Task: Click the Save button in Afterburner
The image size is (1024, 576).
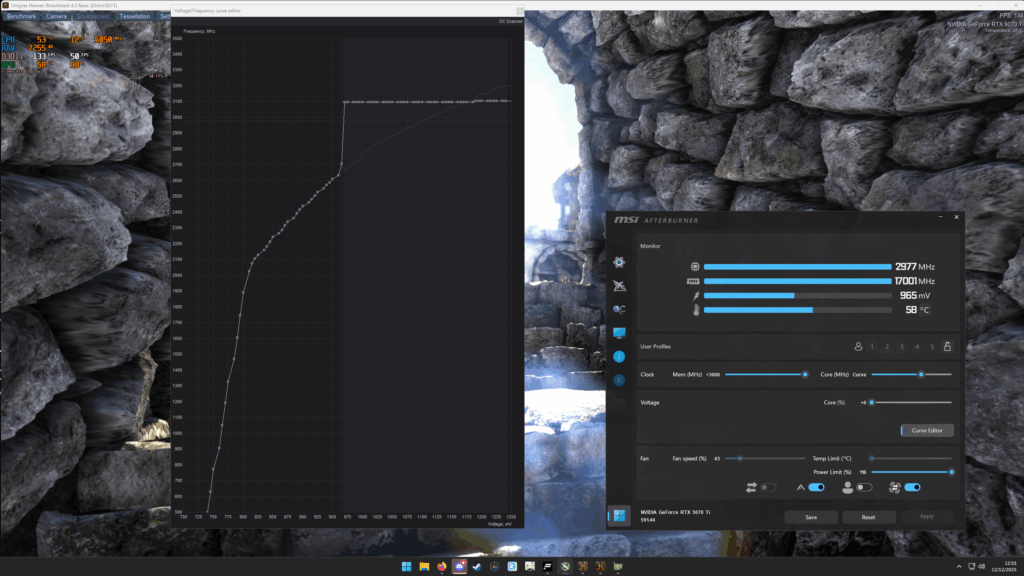Action: click(811, 517)
